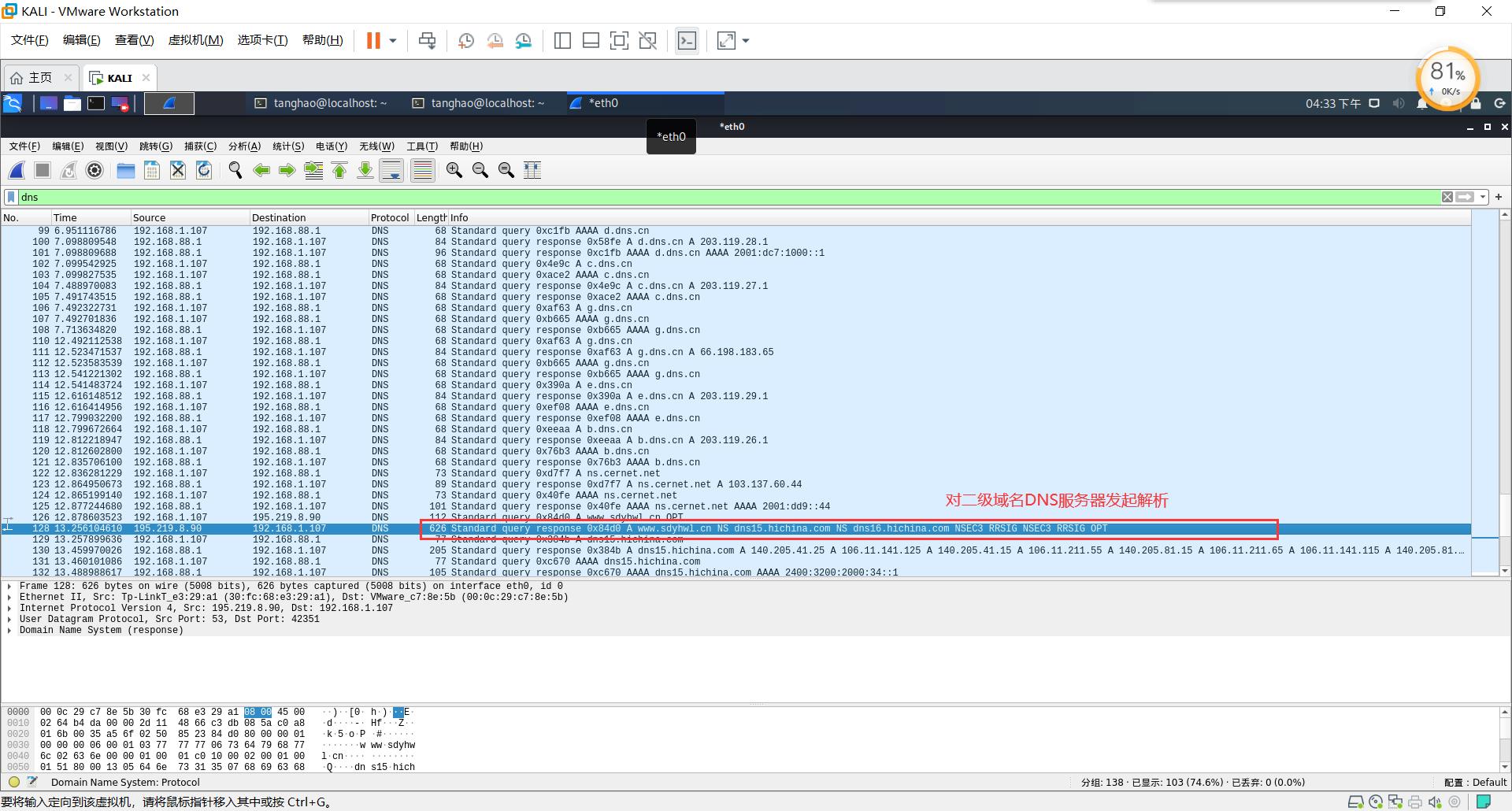This screenshot has width=1512, height=811.
Task: Go to the next packet arrow
Action: 287,170
